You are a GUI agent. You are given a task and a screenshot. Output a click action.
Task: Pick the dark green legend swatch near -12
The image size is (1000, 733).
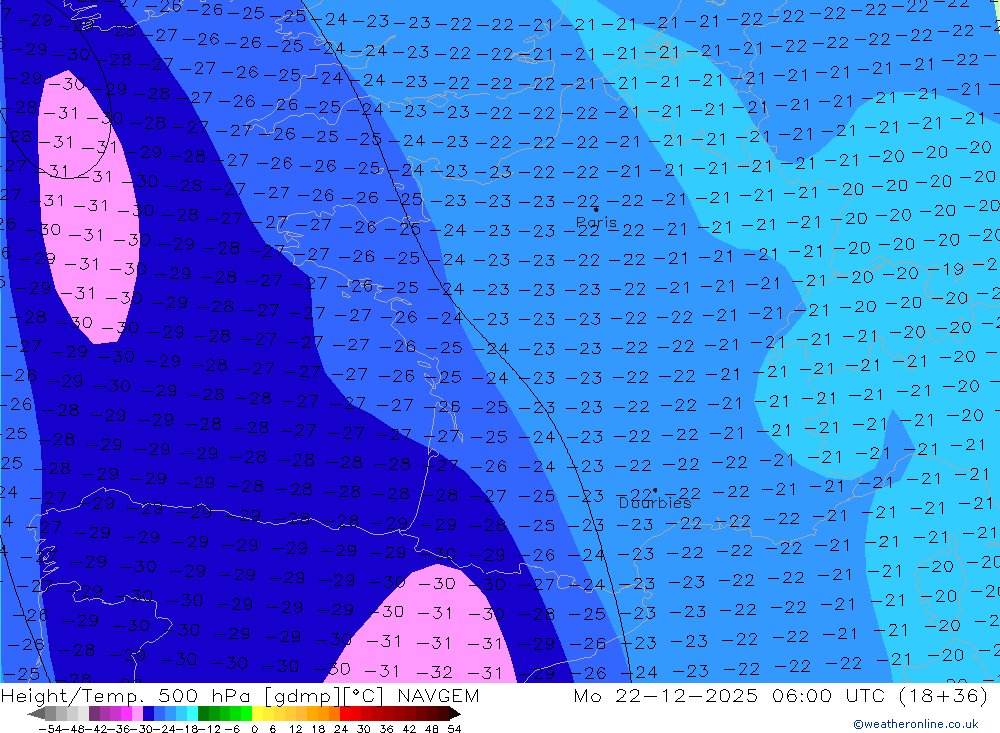tap(203, 713)
